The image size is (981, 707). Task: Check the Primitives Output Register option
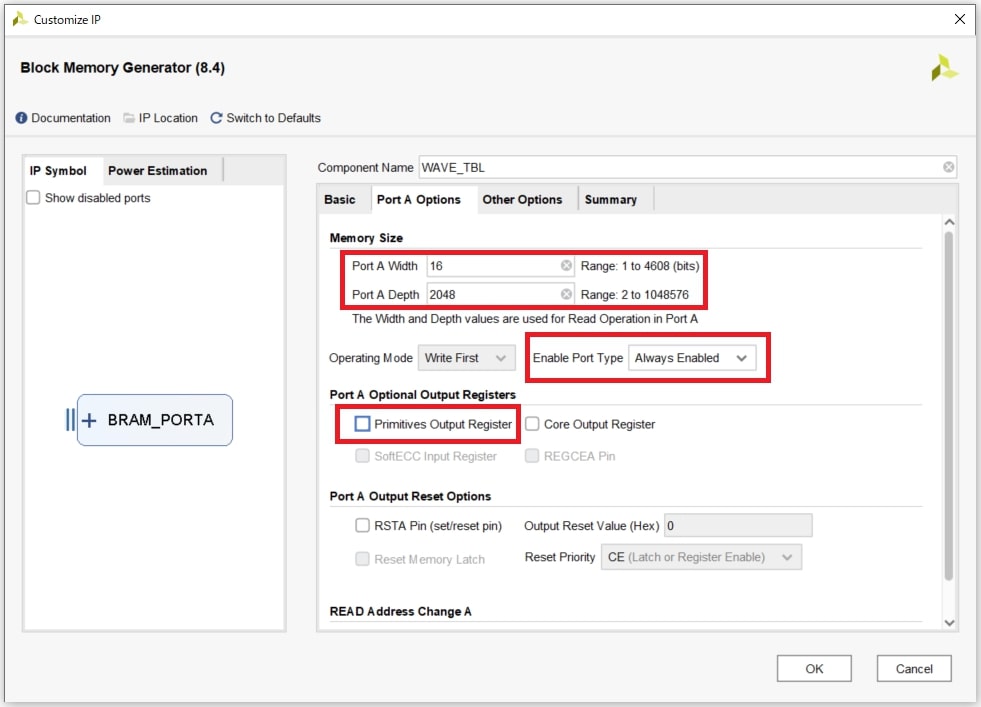[362, 424]
